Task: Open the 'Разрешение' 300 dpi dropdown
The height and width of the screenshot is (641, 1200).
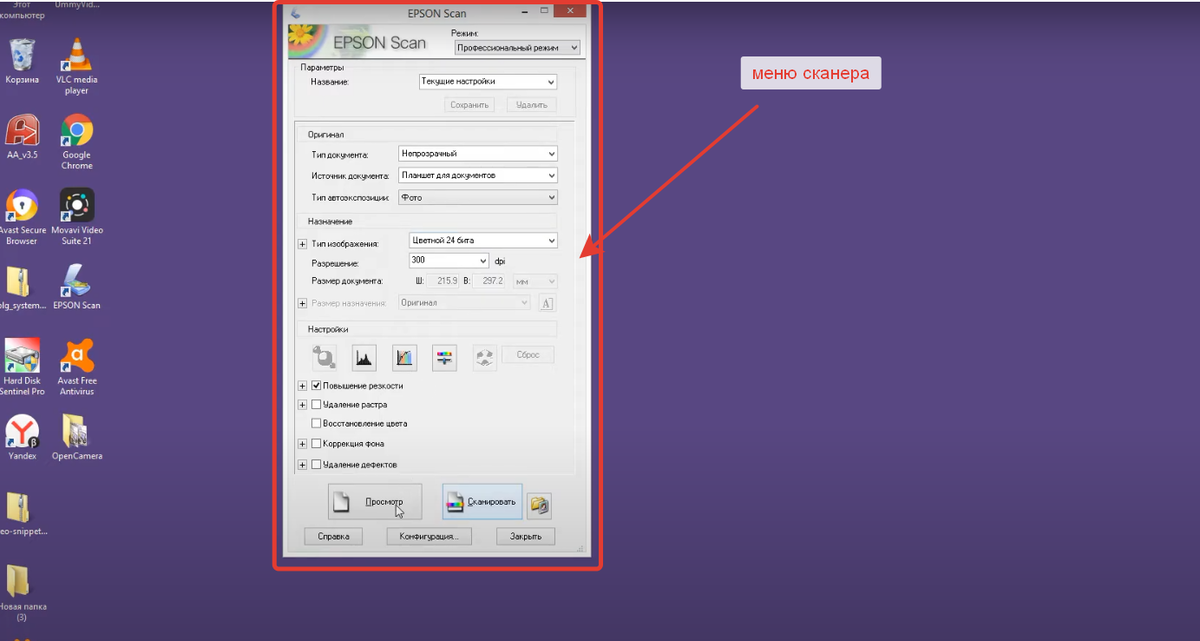Action: click(449, 261)
